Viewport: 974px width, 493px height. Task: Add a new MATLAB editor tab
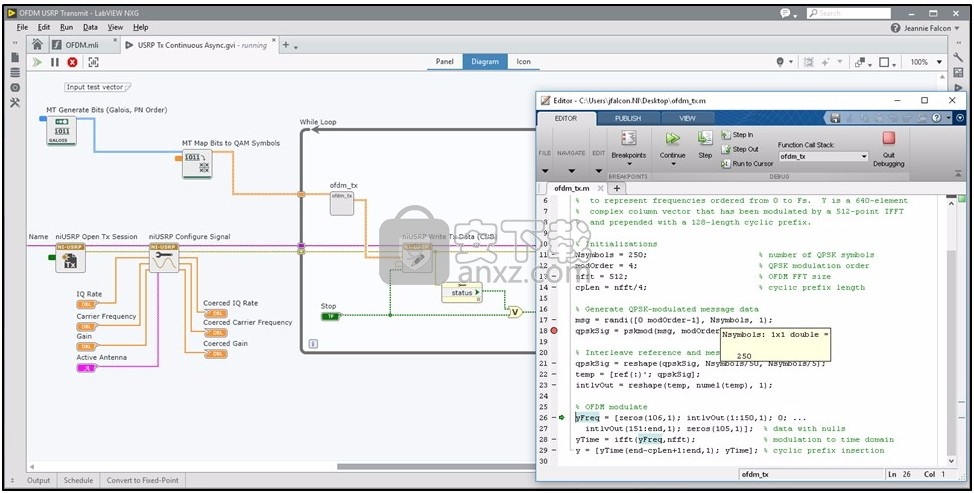click(x=617, y=188)
